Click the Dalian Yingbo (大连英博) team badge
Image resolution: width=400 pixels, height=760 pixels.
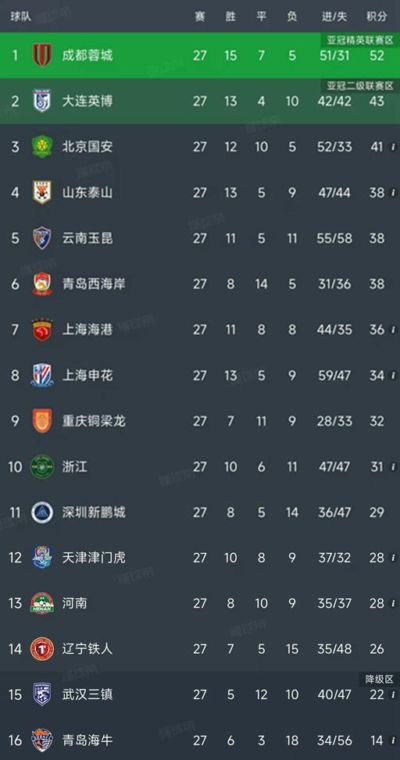pos(42,101)
